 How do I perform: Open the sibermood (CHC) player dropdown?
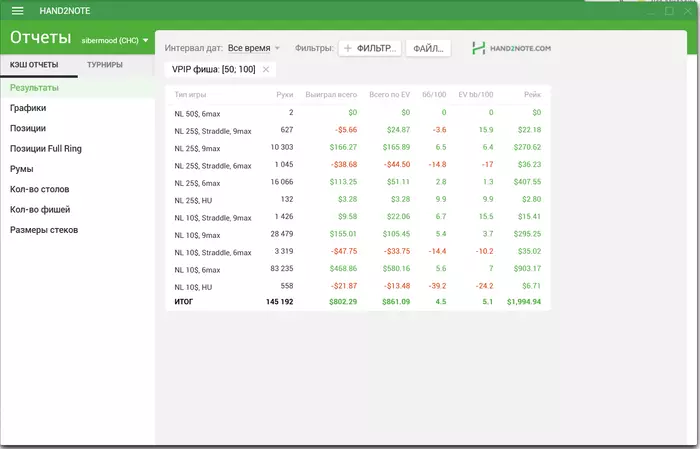coord(115,41)
